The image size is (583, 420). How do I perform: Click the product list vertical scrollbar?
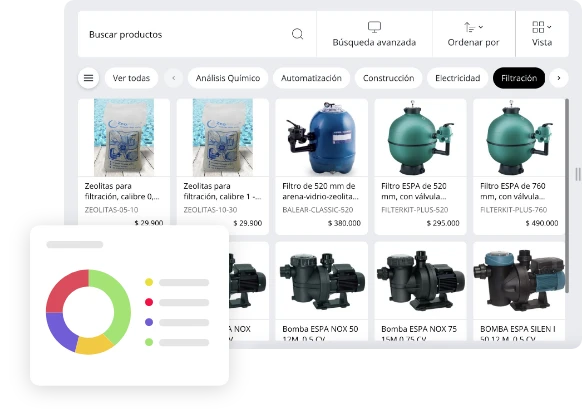tap(567, 196)
